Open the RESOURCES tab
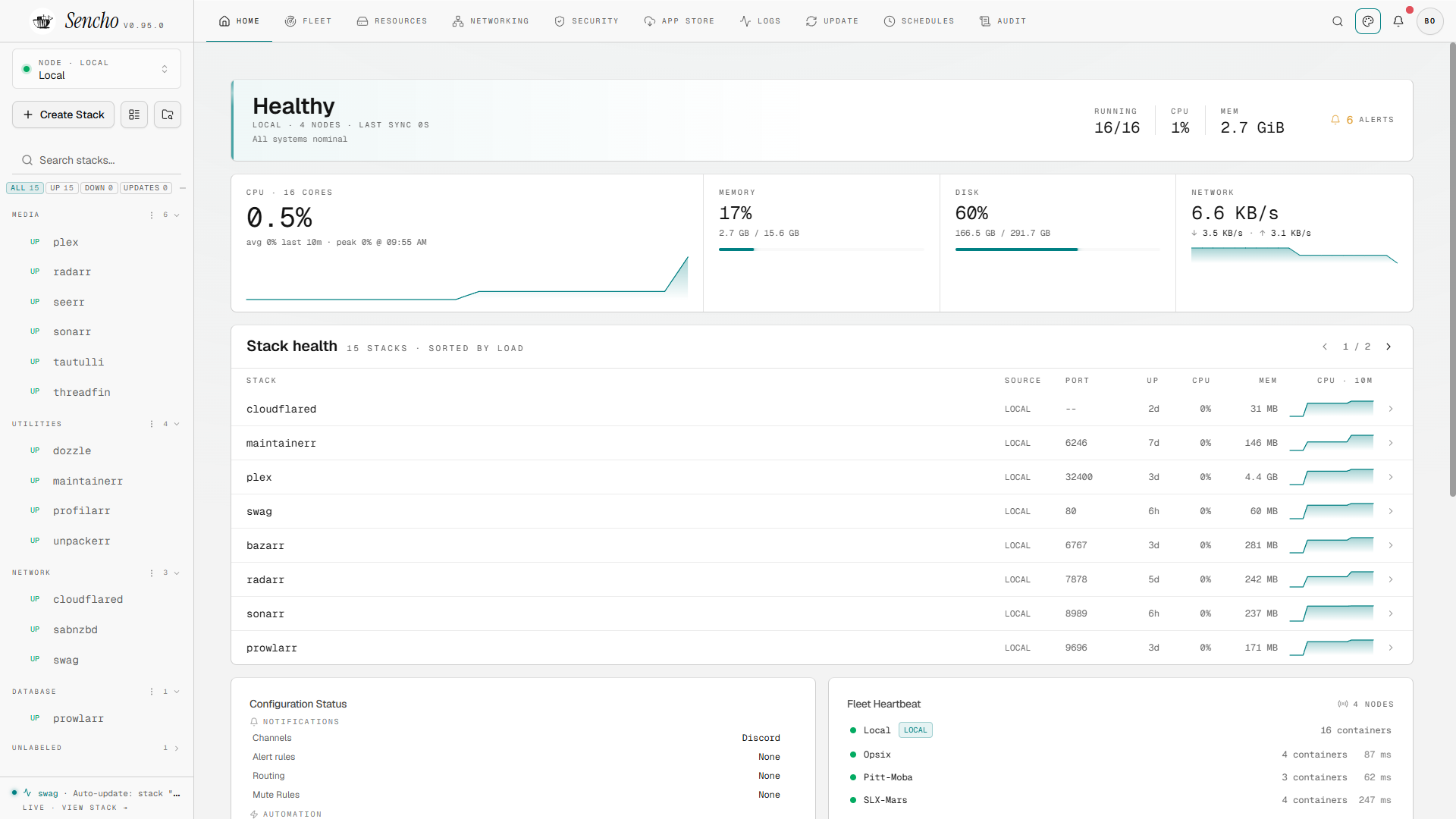Screen dimensions: 1456x819 pyautogui.click(x=392, y=21)
